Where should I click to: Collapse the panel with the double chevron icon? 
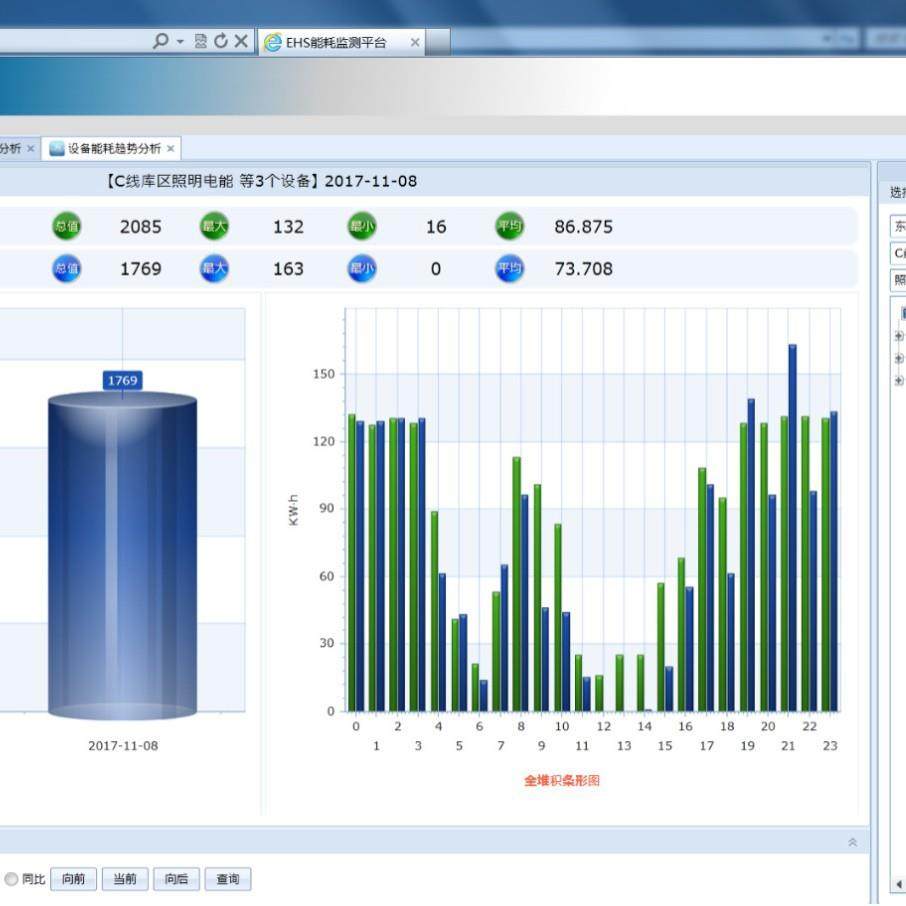pos(852,842)
